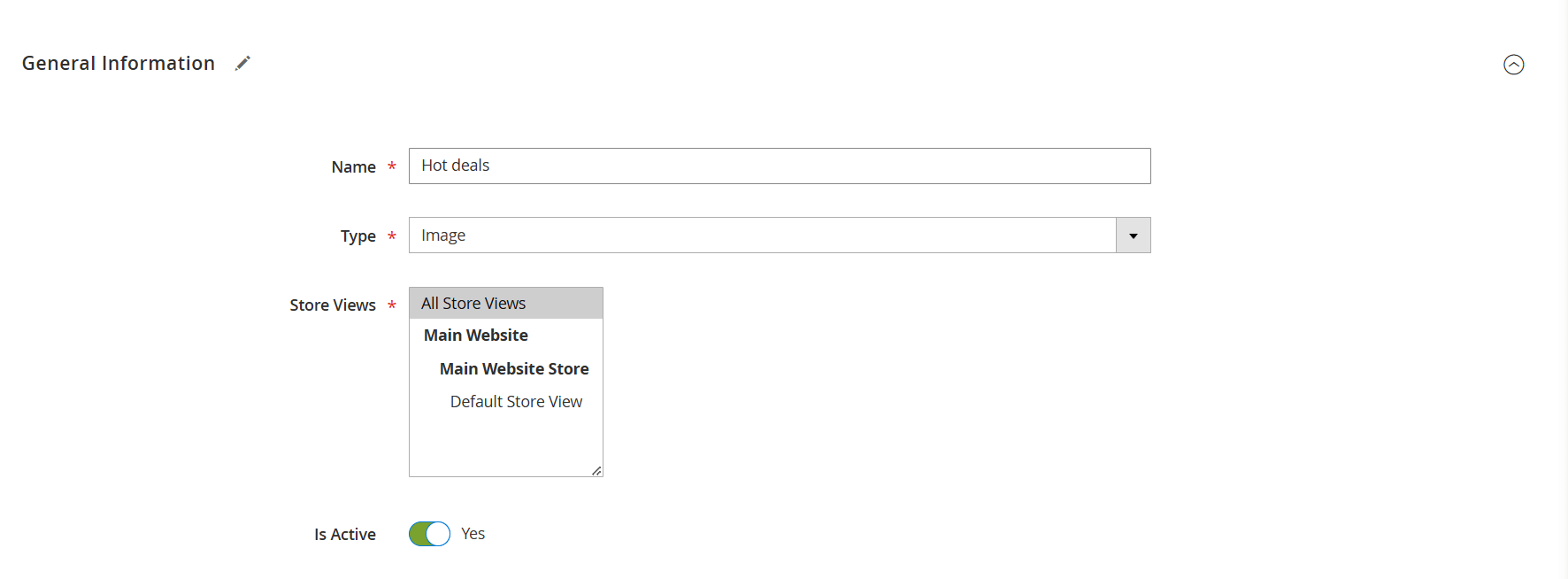Viewport: 1568px width, 579px height.
Task: Select Default Store View option
Action: click(x=516, y=402)
